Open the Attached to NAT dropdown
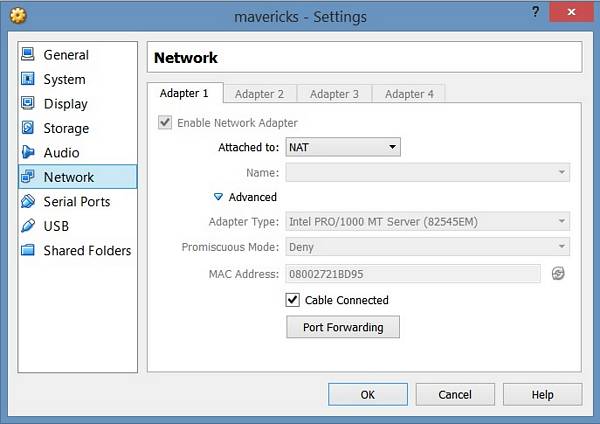Screen dimensions: 600x424 point(342,147)
